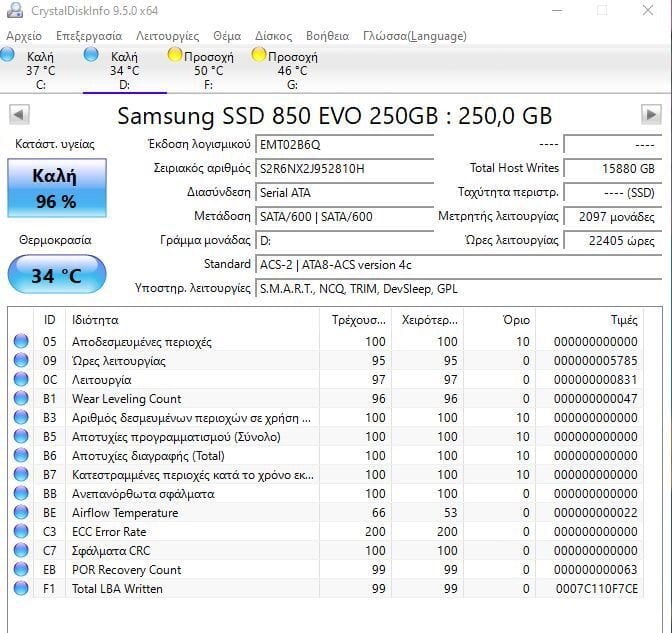Click the 34 °C temperature button

[57, 275]
